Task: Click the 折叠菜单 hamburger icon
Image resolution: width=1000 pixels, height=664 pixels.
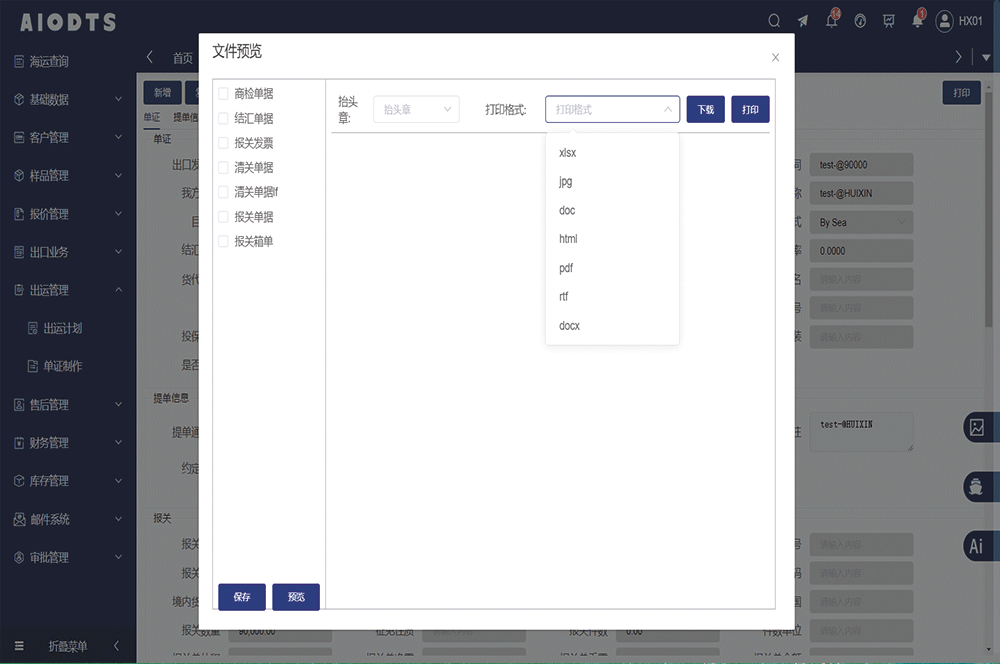Action: pyautogui.click(x=19, y=646)
